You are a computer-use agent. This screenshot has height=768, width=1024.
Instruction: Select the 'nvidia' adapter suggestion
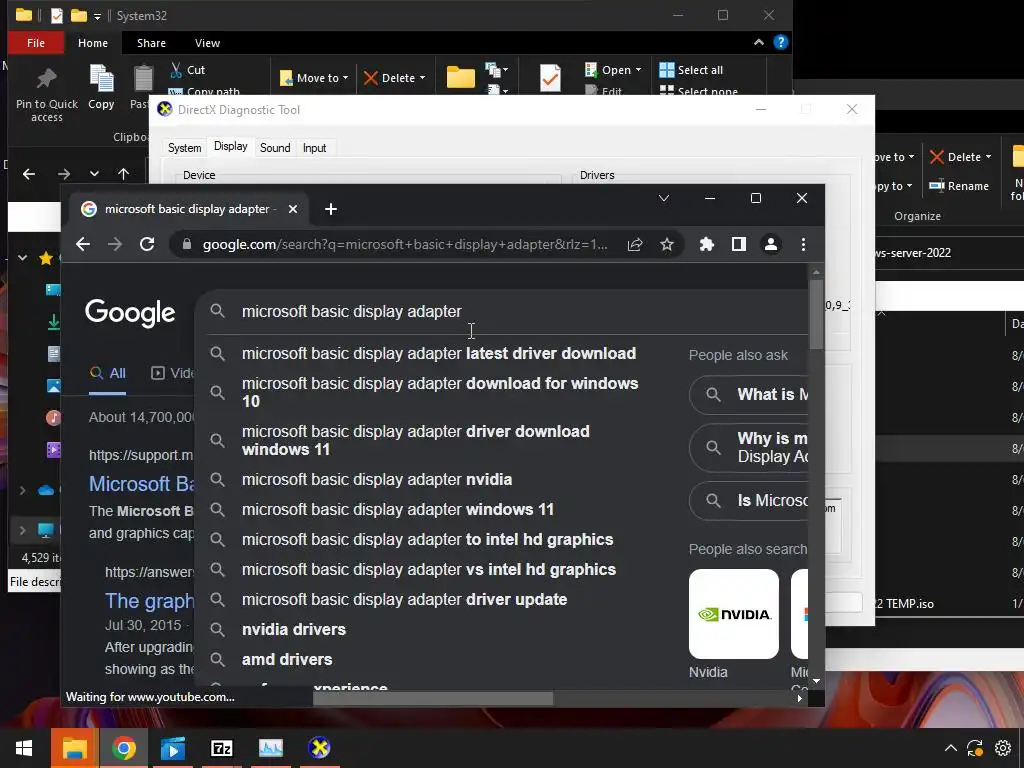(377, 479)
